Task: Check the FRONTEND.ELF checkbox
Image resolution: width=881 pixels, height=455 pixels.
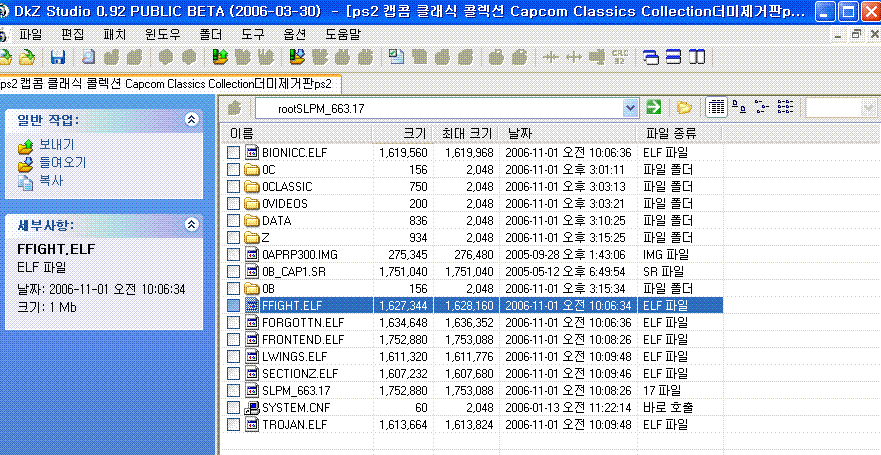Action: [233, 340]
